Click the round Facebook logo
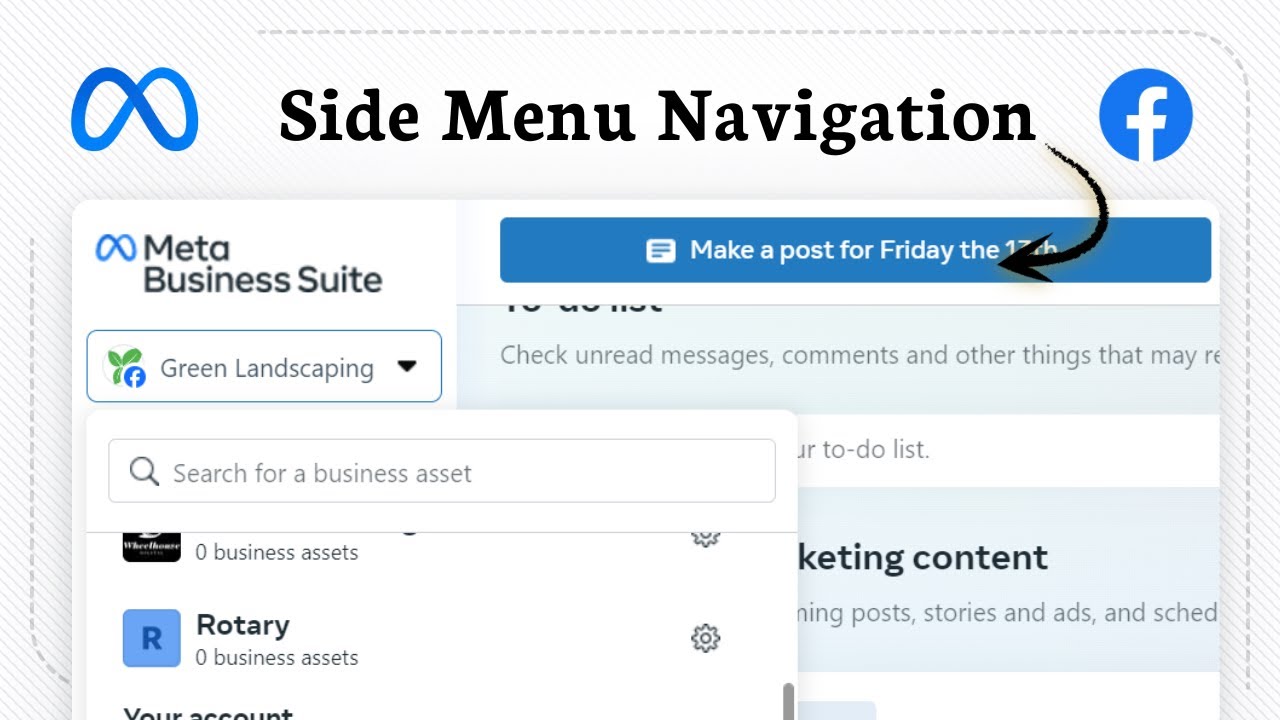The width and height of the screenshot is (1280, 720). pyautogui.click(x=1145, y=114)
